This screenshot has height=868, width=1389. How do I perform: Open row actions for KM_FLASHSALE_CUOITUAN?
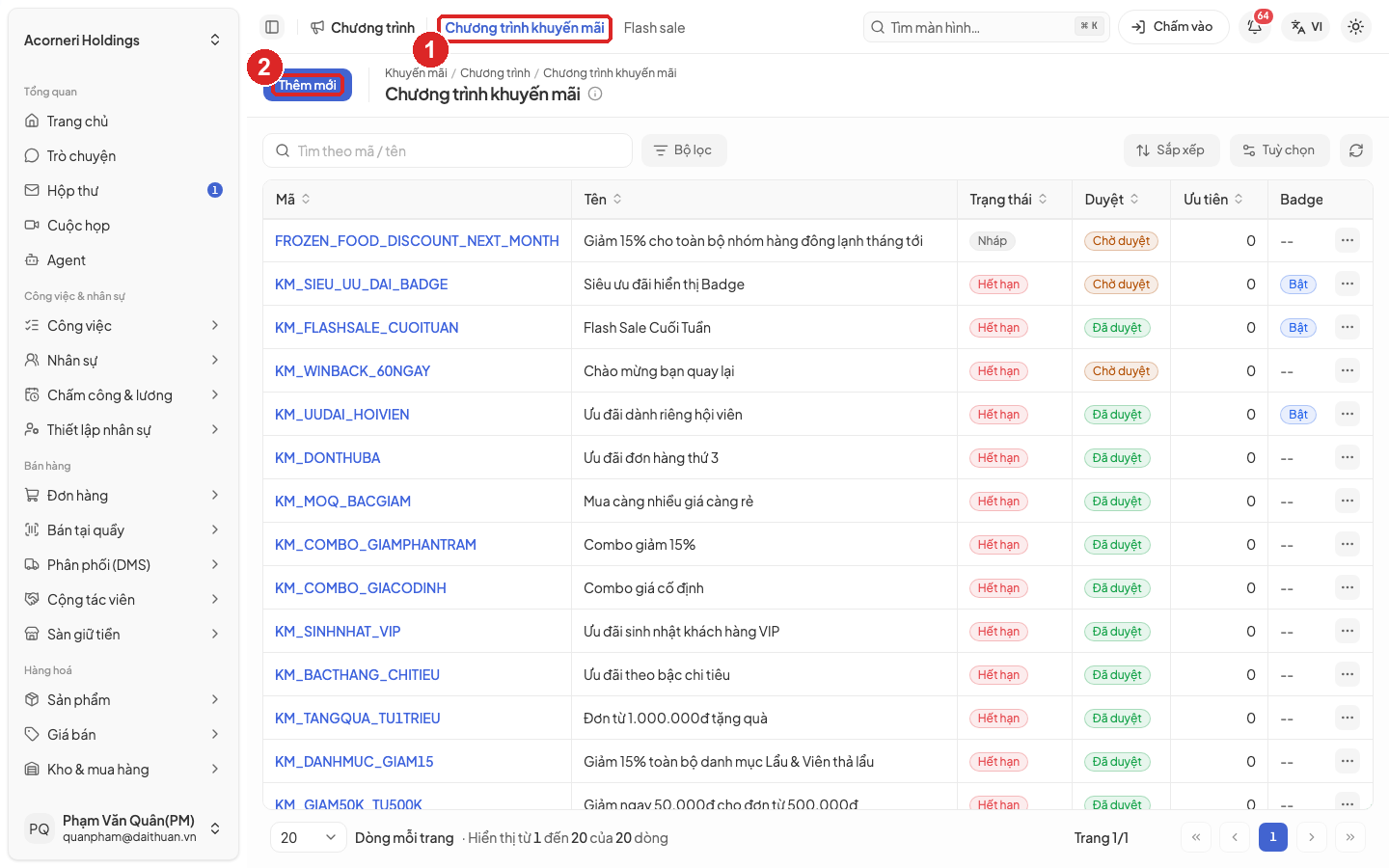coord(1348,327)
